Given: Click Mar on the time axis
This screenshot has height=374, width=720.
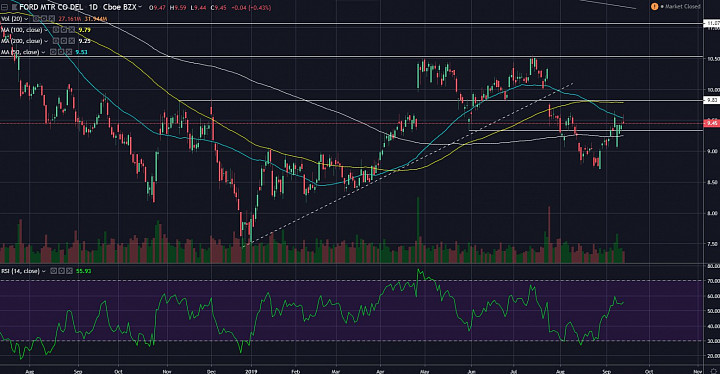Looking at the screenshot, I should pyautogui.click(x=336, y=371).
